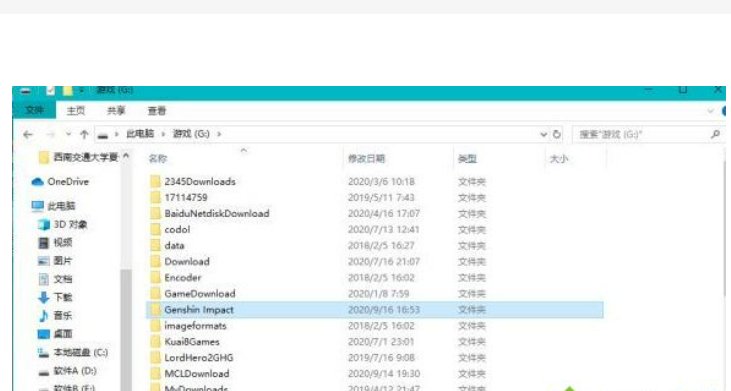Select the imageformats folder name

click(195, 326)
